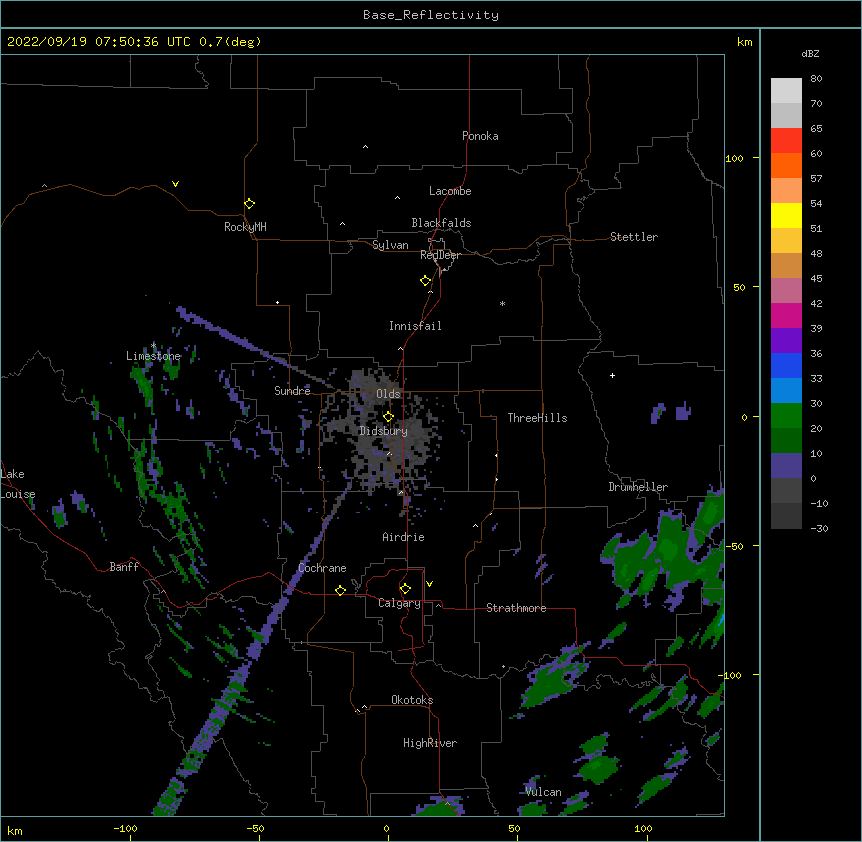862x842 pixels.
Task: Select the Banff label
Action: tap(124, 567)
